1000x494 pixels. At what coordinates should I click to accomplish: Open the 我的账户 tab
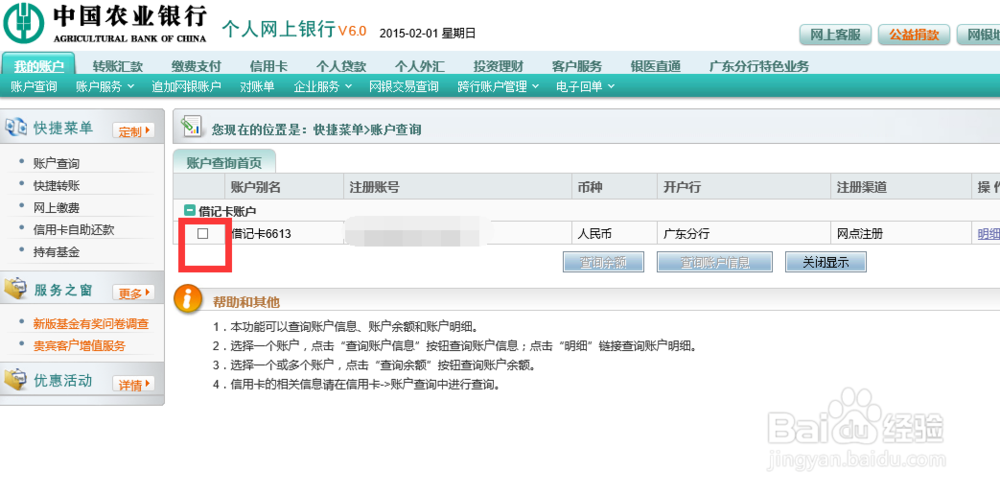pyautogui.click(x=39, y=66)
